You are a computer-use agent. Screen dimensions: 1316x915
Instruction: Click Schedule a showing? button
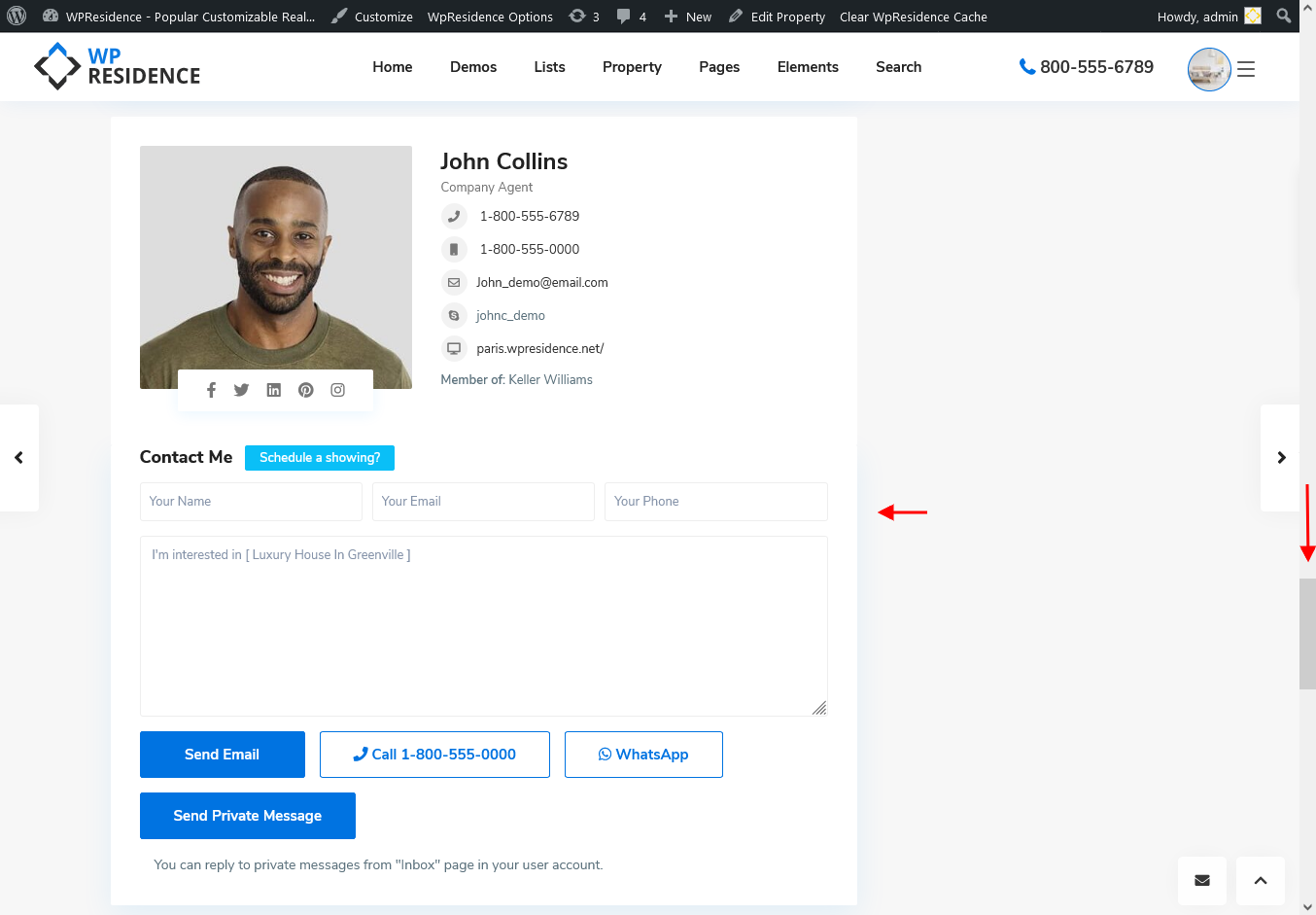pyautogui.click(x=320, y=458)
